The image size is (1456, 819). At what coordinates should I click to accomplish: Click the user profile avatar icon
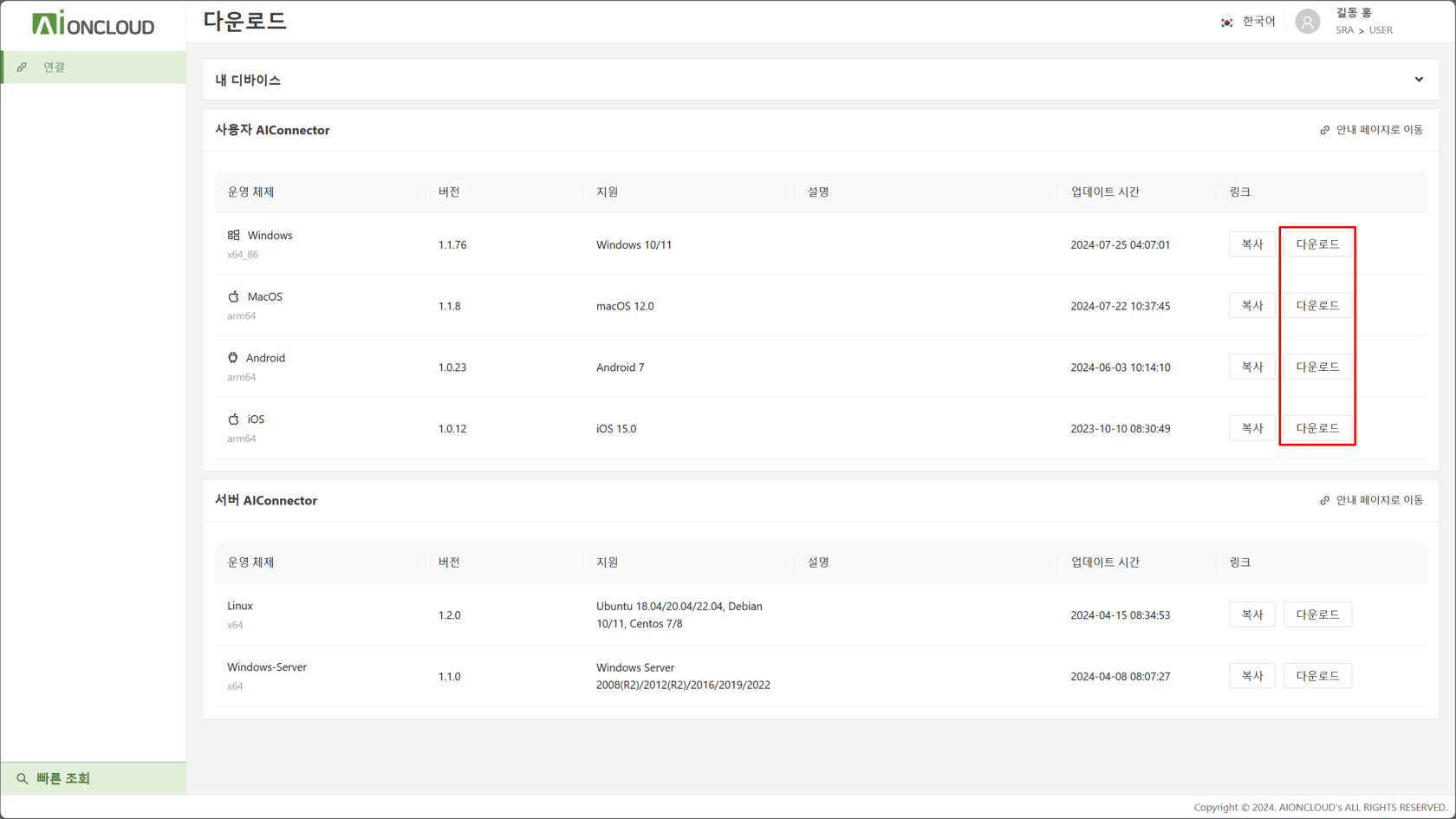(1307, 22)
